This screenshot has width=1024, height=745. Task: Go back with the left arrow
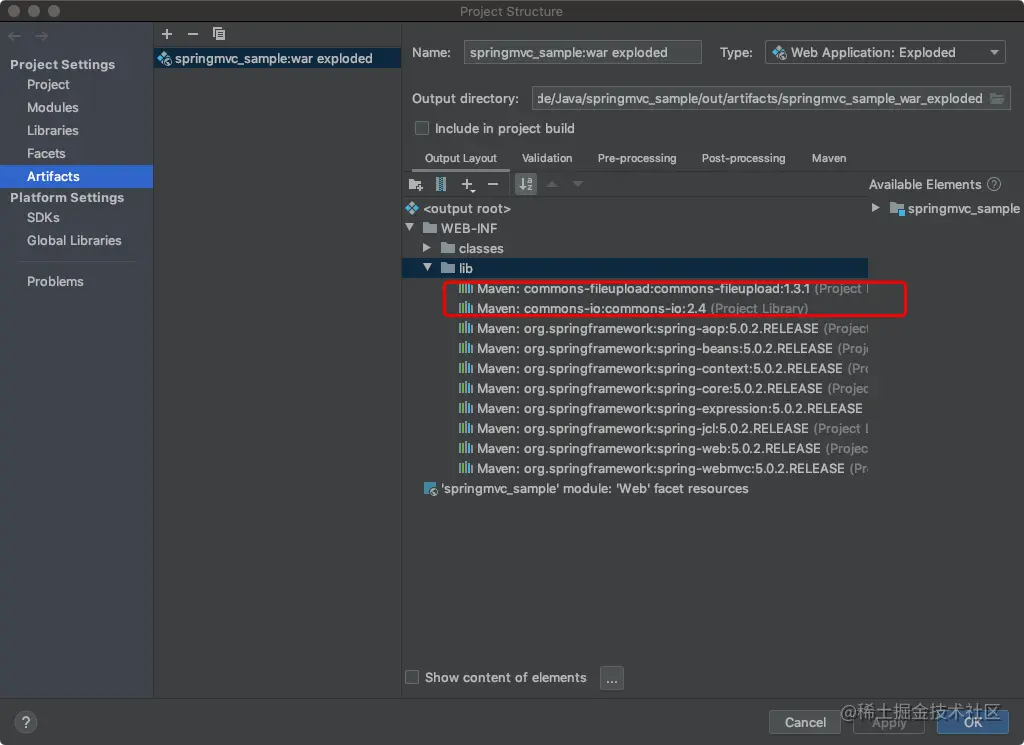[15, 36]
